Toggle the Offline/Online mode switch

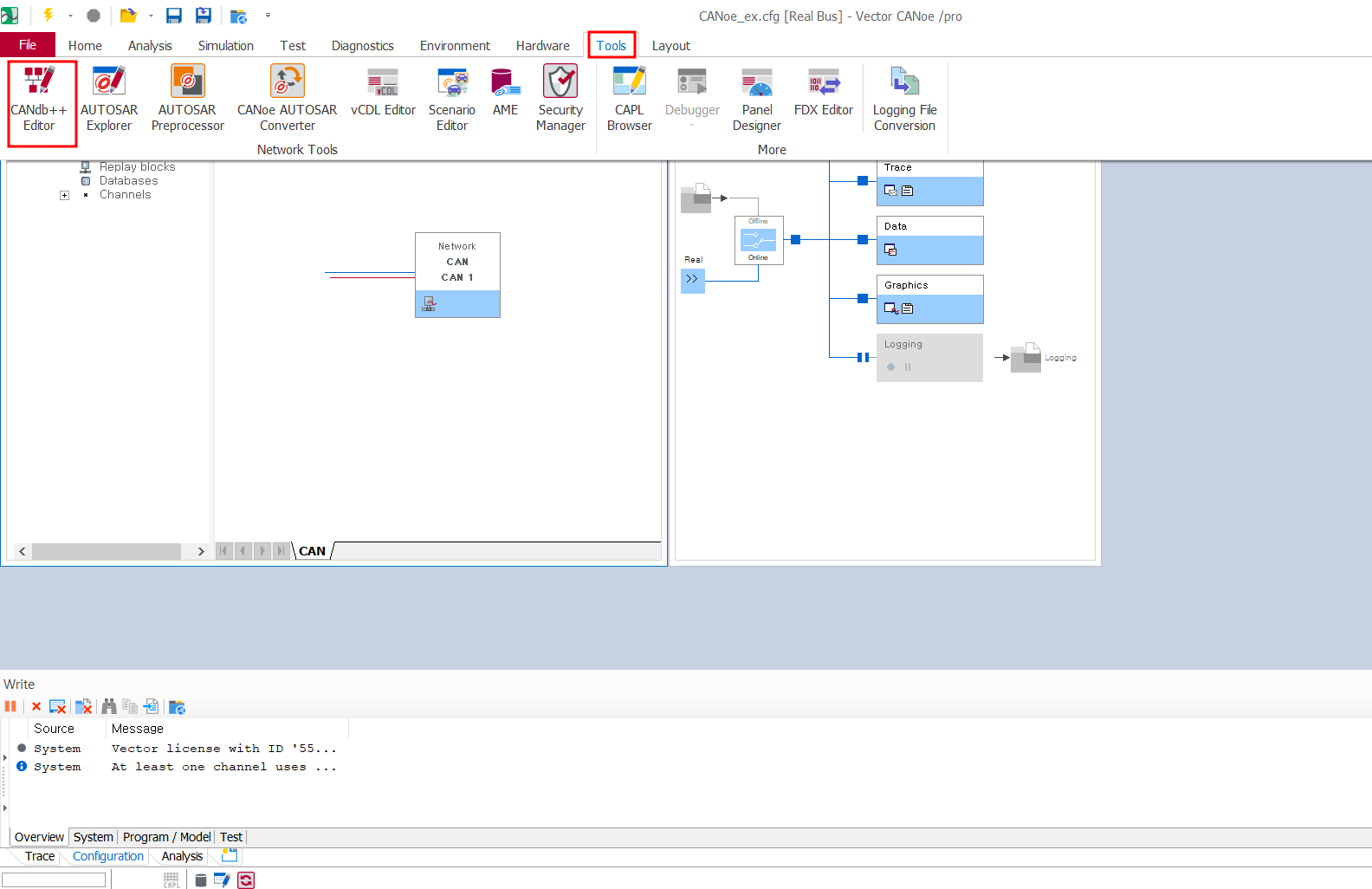tap(759, 240)
